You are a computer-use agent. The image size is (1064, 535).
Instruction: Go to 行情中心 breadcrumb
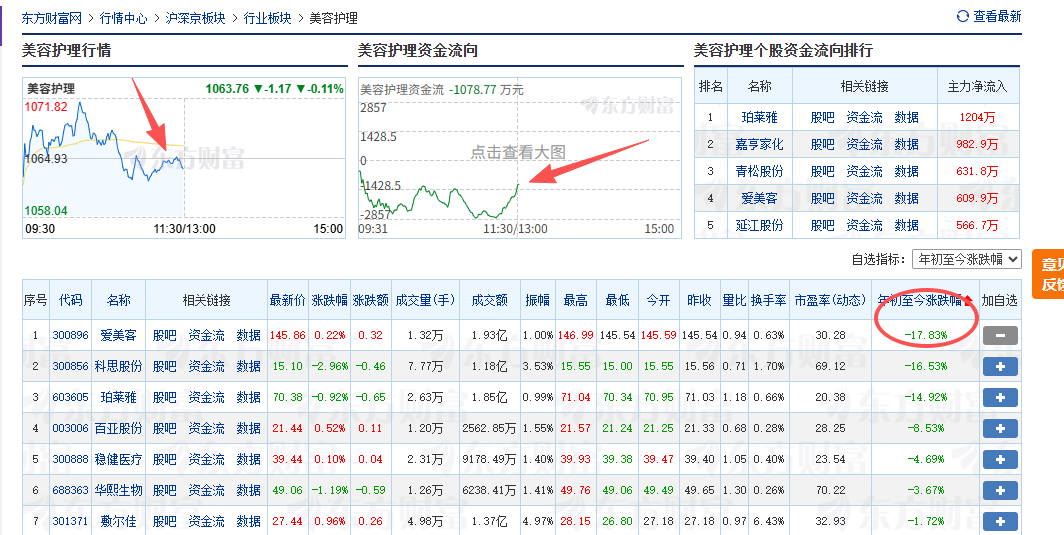(x=124, y=18)
